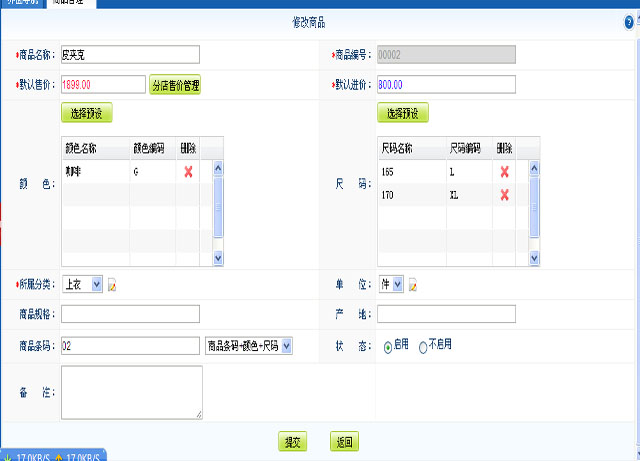Open the help icon at top right
Image resolution: width=640 pixels, height=461 pixels.
tap(629, 22)
